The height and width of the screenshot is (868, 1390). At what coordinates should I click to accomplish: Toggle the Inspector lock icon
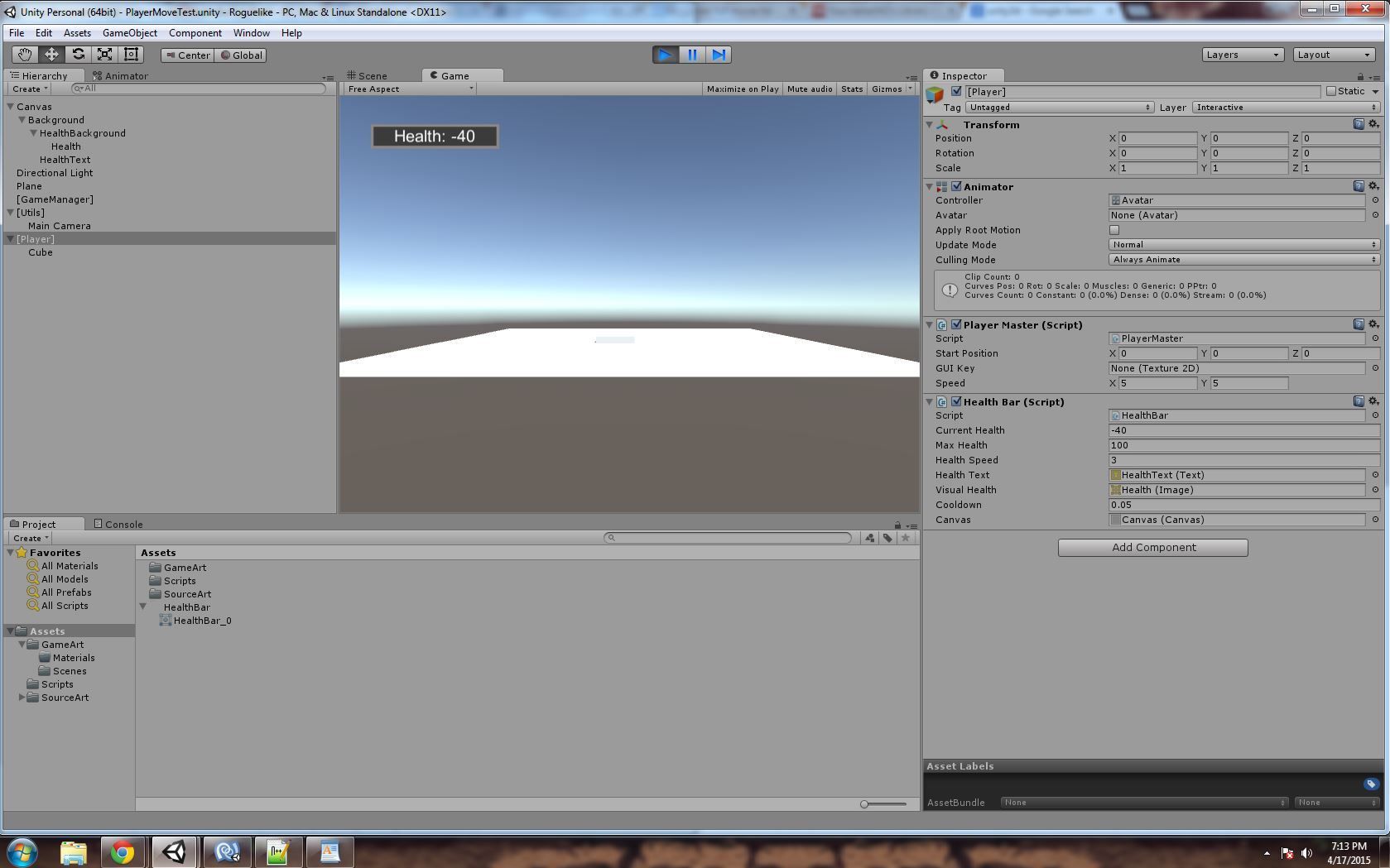pyautogui.click(x=1360, y=76)
